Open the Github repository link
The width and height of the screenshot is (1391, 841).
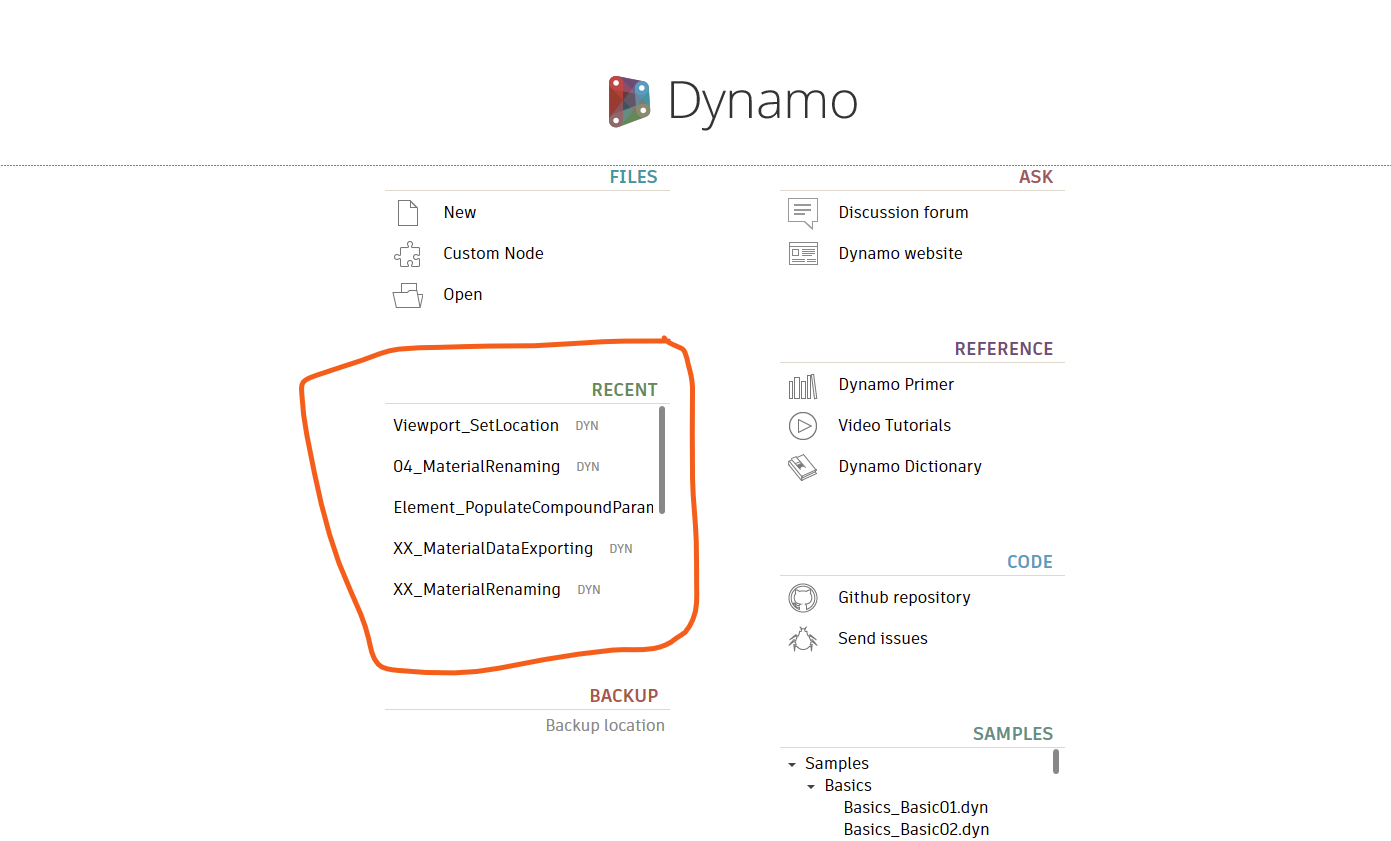(904, 598)
